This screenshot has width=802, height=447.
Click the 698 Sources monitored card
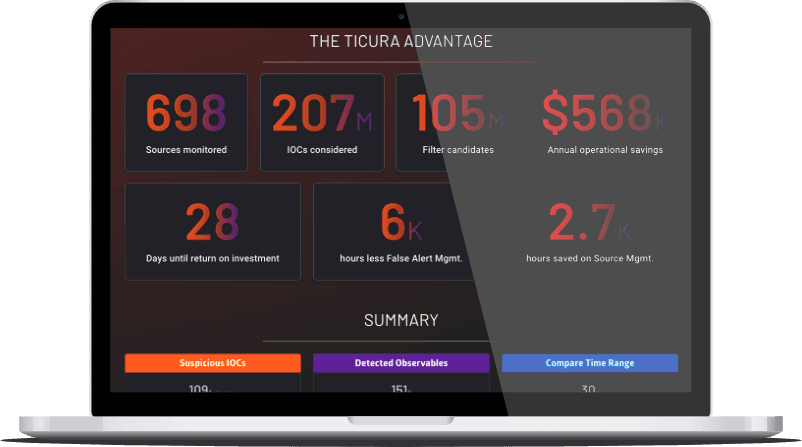186,122
